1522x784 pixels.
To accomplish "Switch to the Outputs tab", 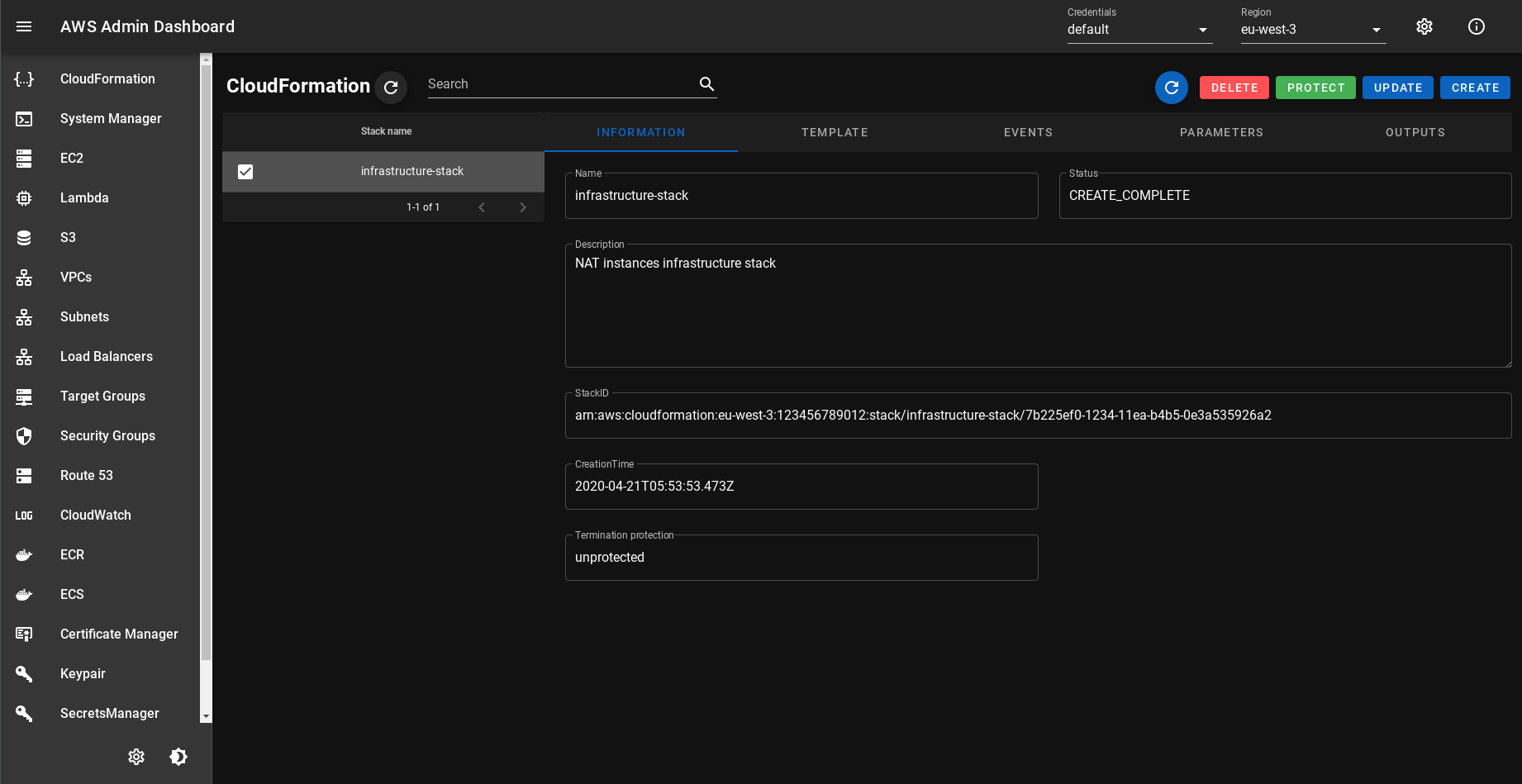I will 1415,132.
